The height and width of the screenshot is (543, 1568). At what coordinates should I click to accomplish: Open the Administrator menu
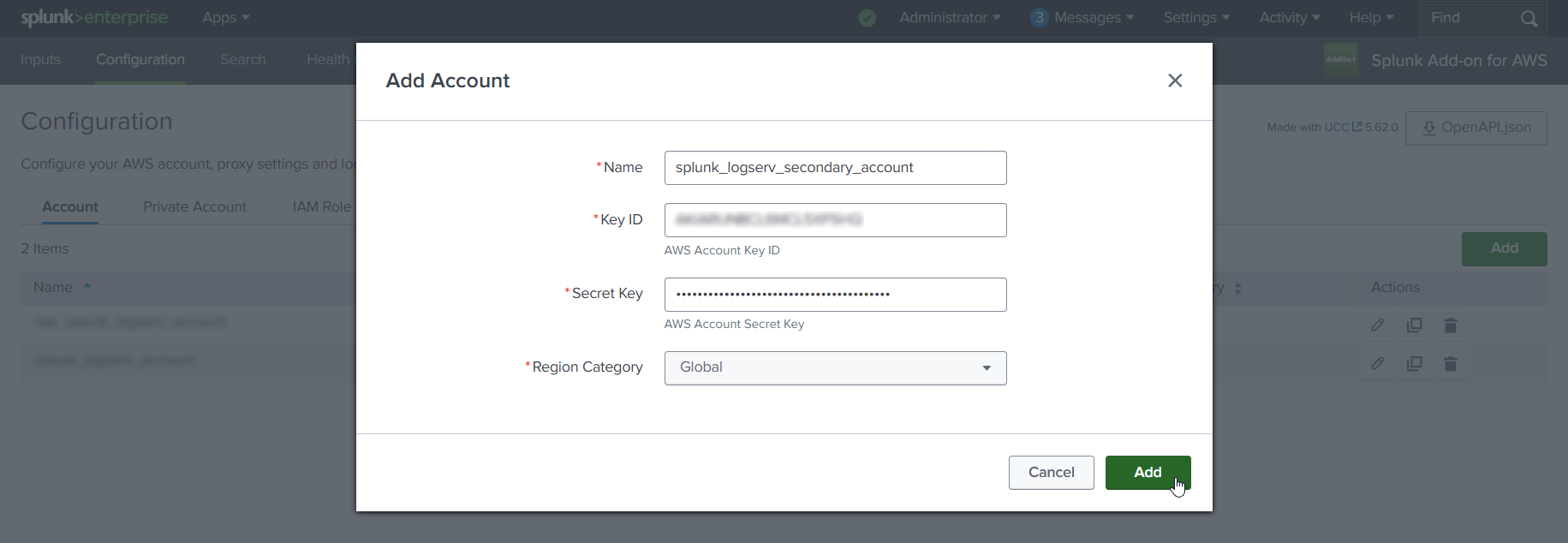[x=950, y=18]
